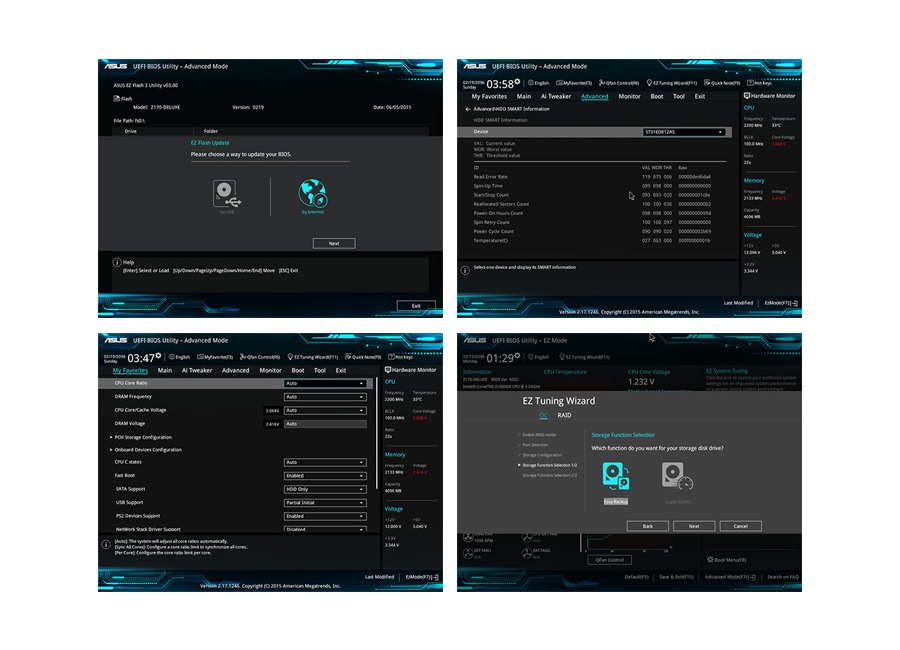
Task: Choose the by Internet globe icon in EZ Flash
Action: pyautogui.click(x=313, y=194)
